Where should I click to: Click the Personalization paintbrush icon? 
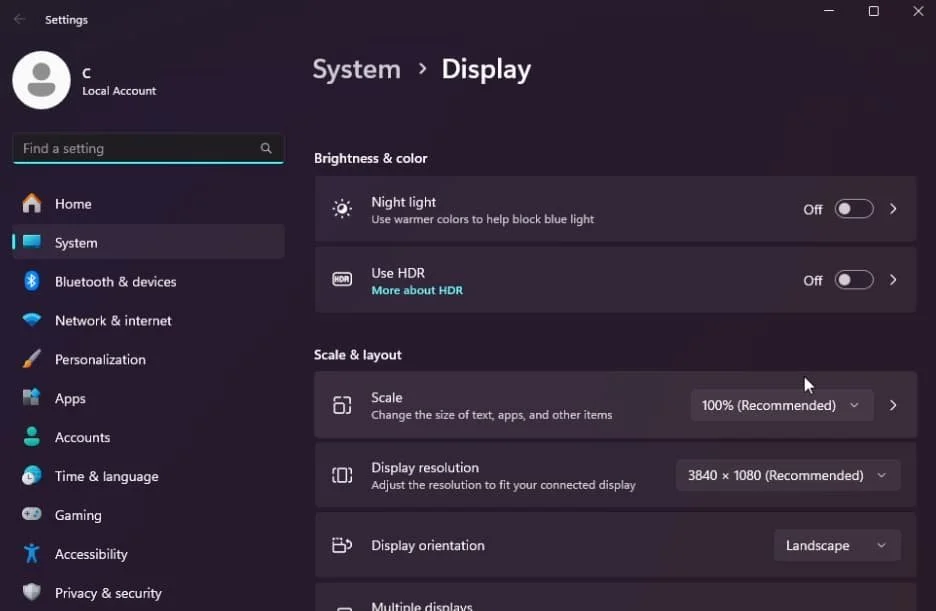(x=32, y=359)
